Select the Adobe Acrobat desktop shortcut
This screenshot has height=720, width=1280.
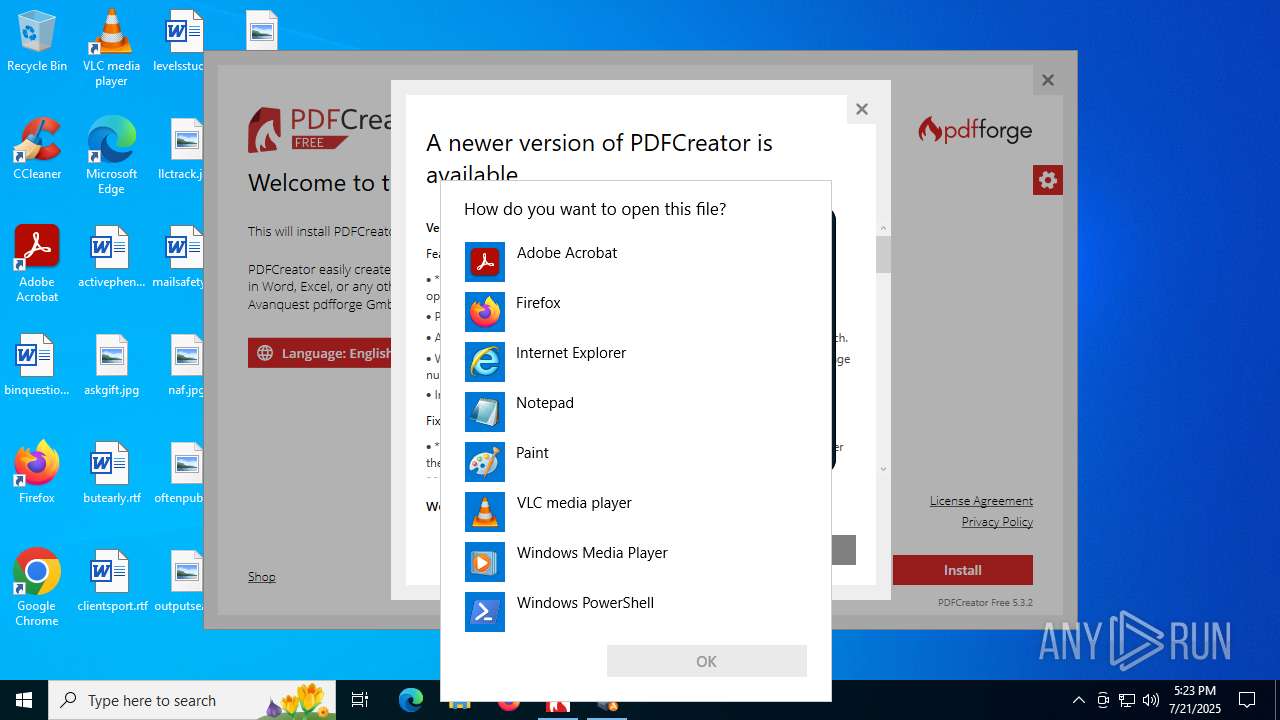[37, 264]
